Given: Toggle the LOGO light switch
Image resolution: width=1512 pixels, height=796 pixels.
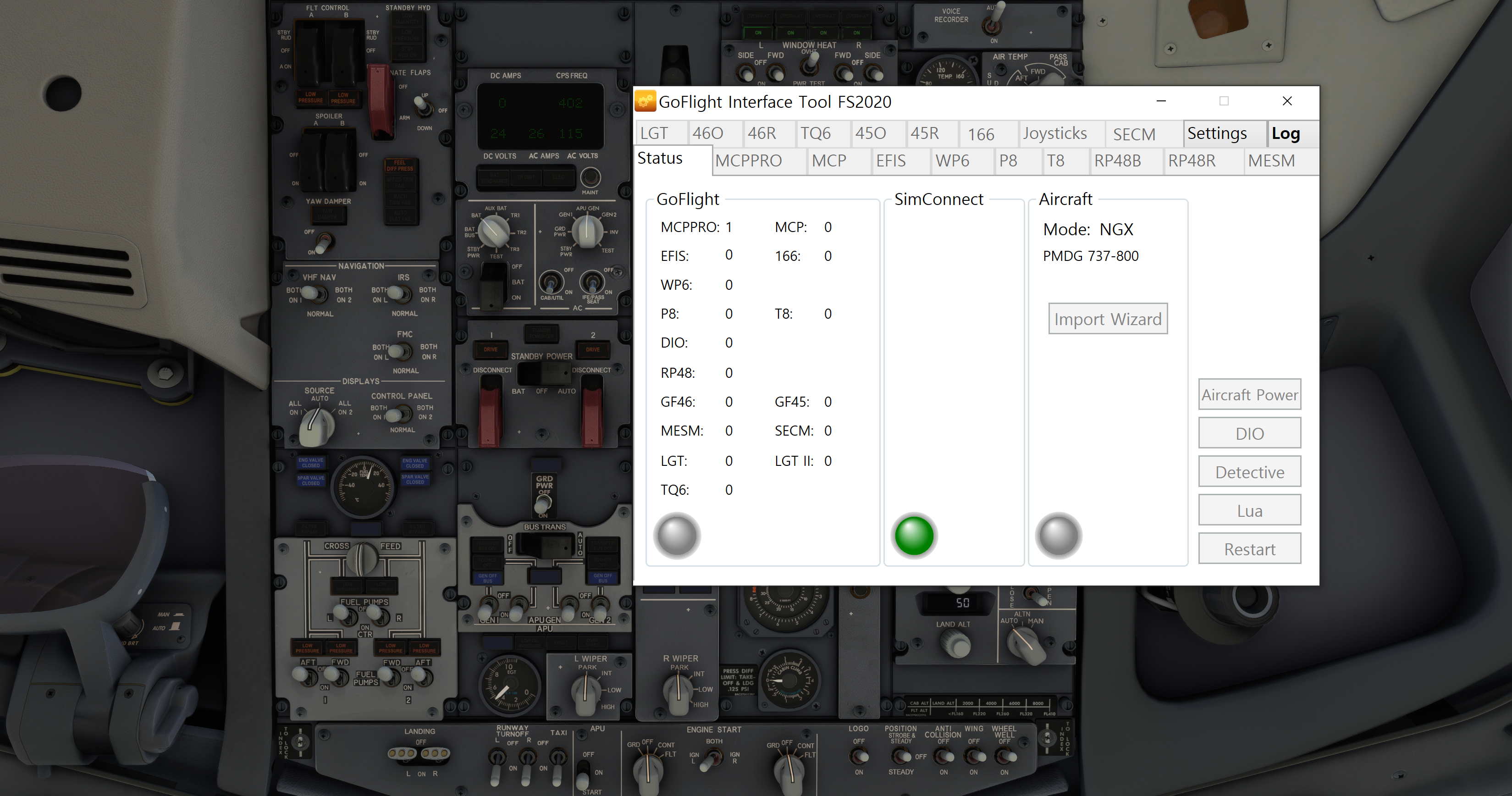Looking at the screenshot, I should (859, 757).
